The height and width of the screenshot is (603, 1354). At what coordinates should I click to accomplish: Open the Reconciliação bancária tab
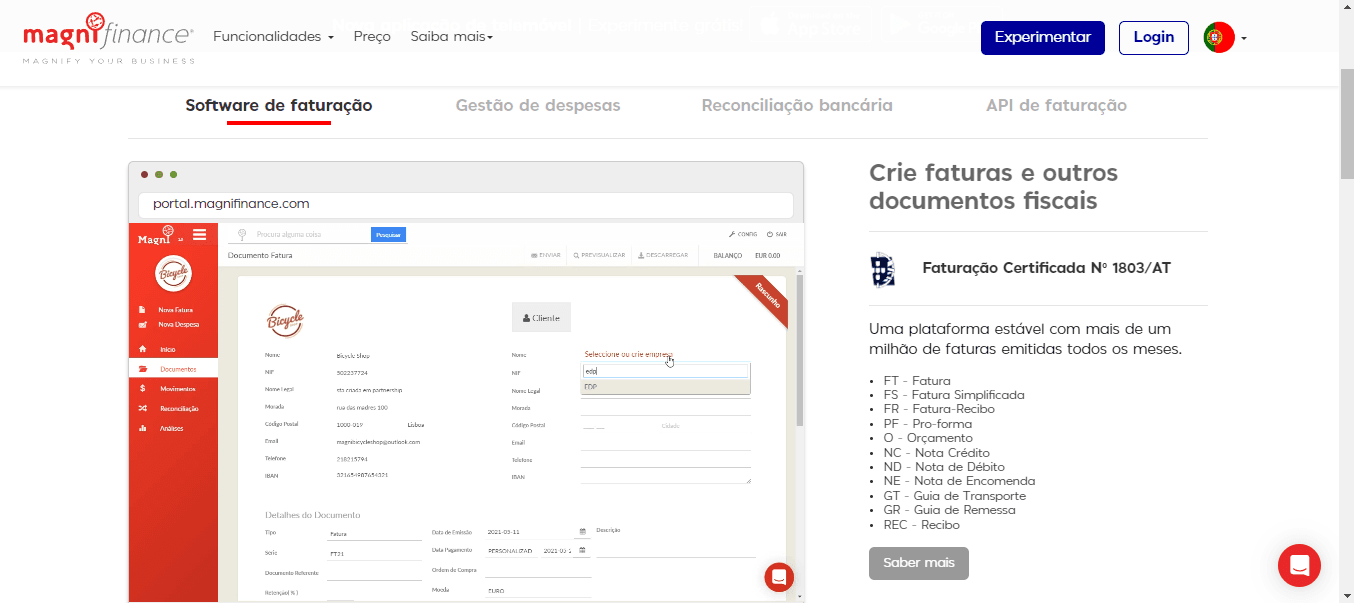point(797,105)
